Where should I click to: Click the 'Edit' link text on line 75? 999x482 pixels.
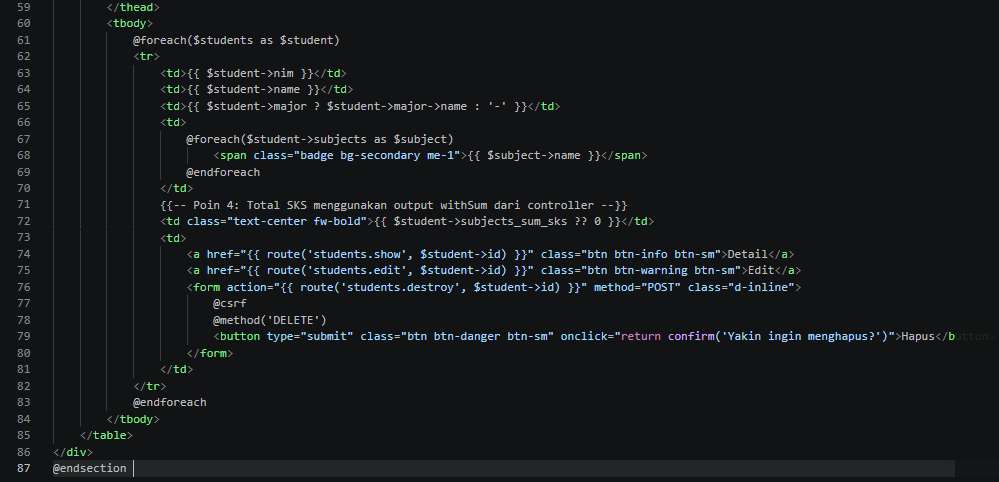762,271
